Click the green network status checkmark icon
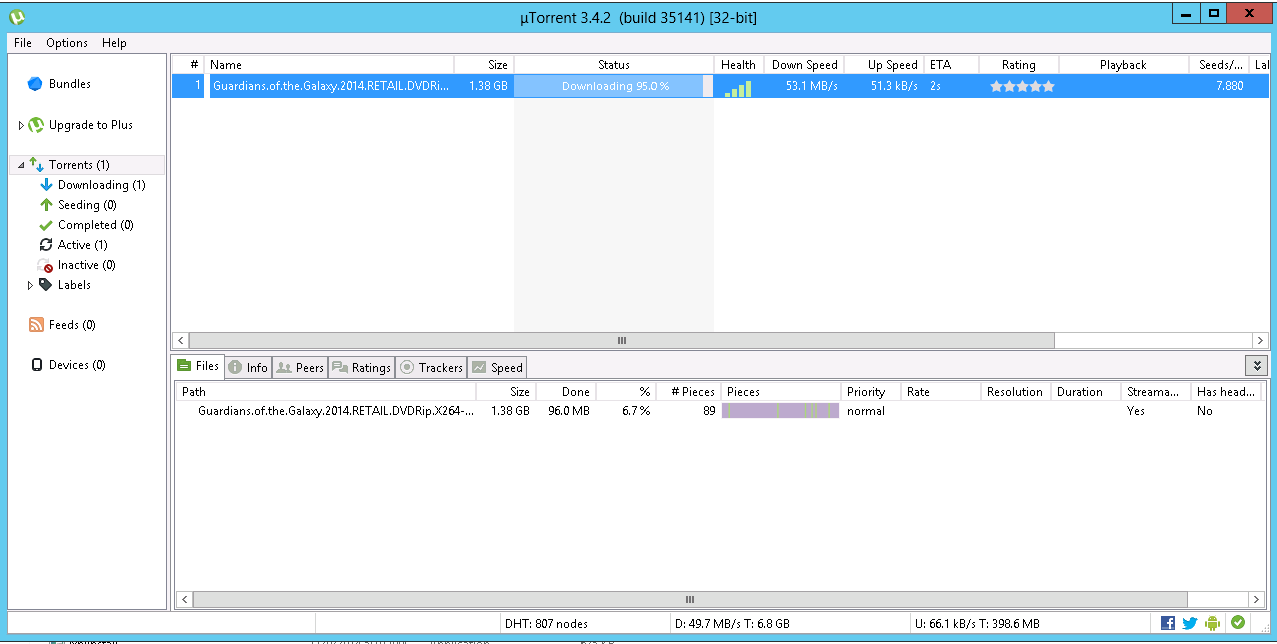The width and height of the screenshot is (1277, 644). (x=1238, y=622)
